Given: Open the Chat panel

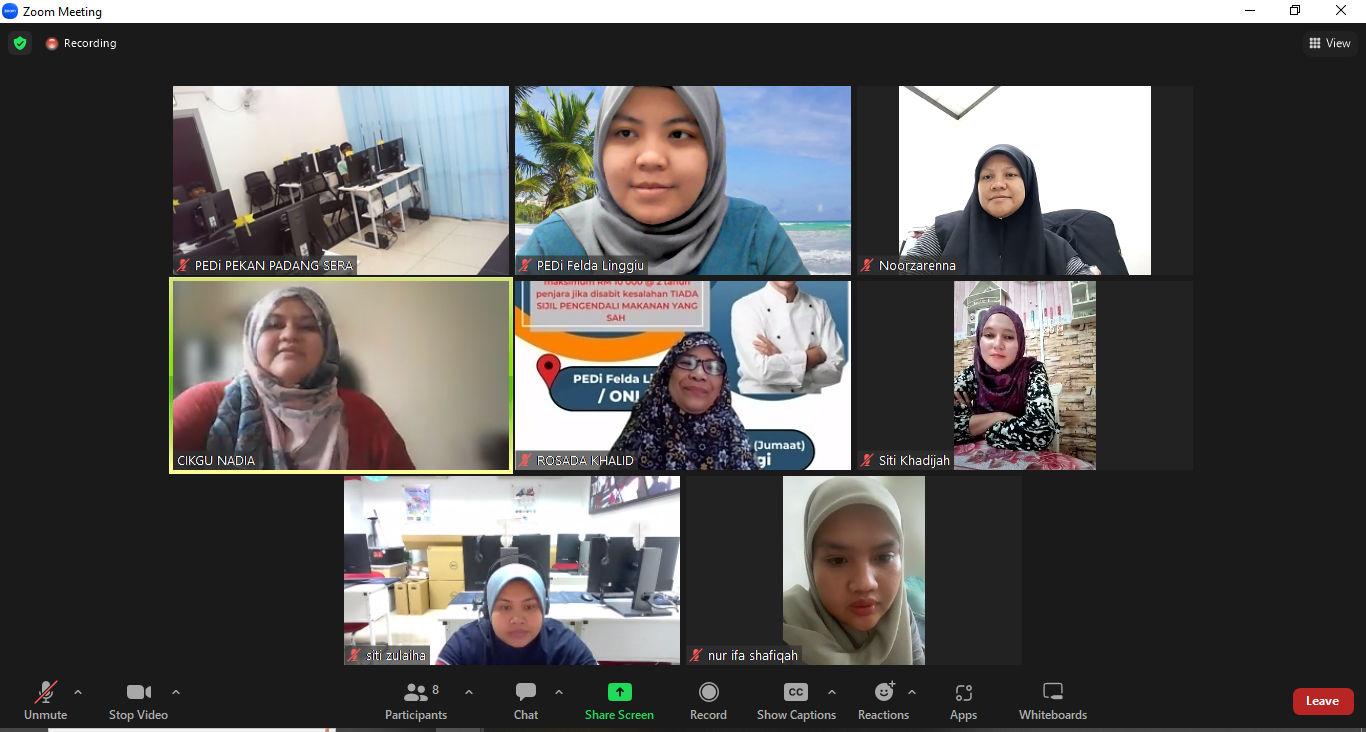Looking at the screenshot, I should click(526, 693).
